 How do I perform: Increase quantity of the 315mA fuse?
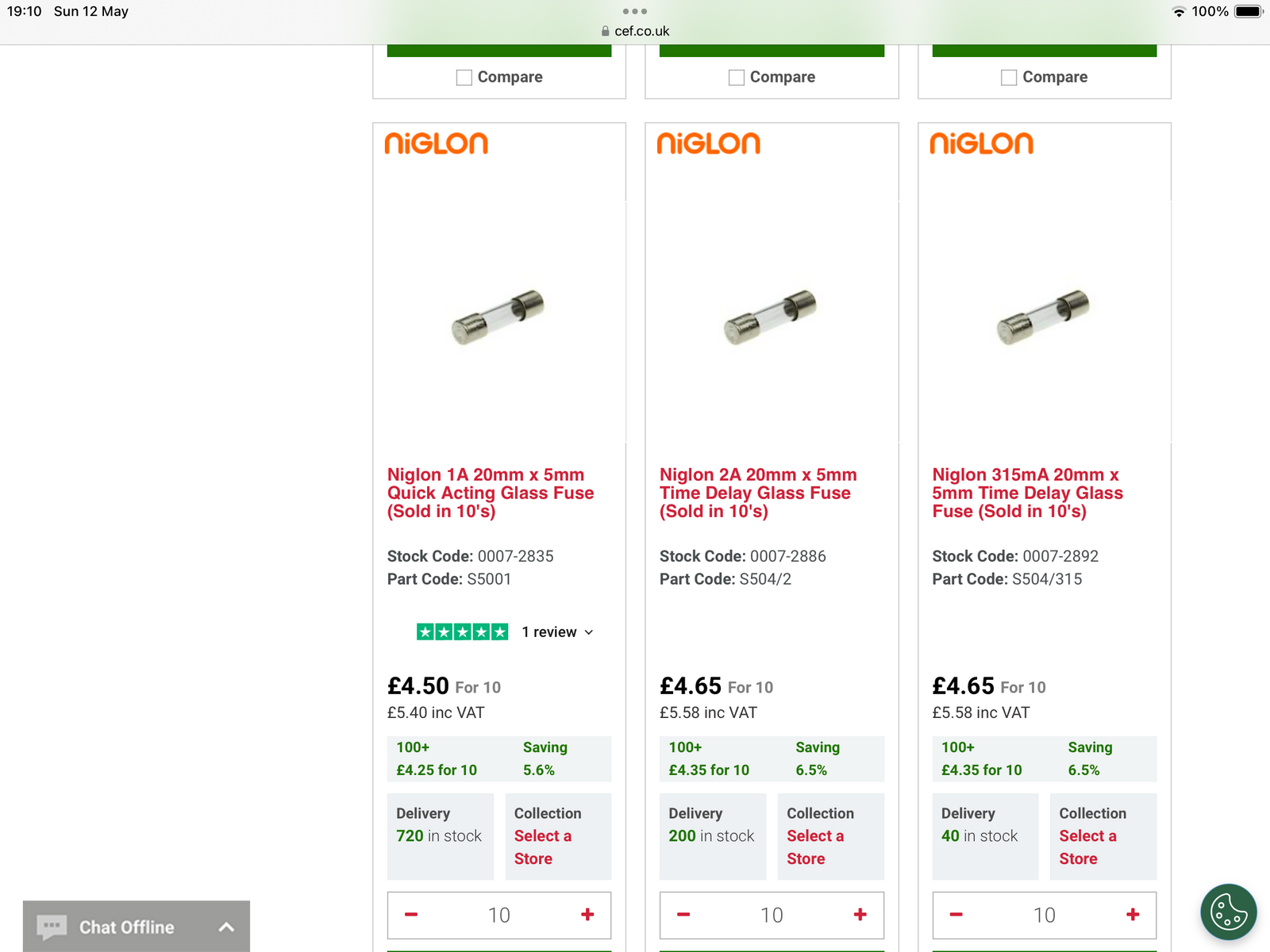1133,915
